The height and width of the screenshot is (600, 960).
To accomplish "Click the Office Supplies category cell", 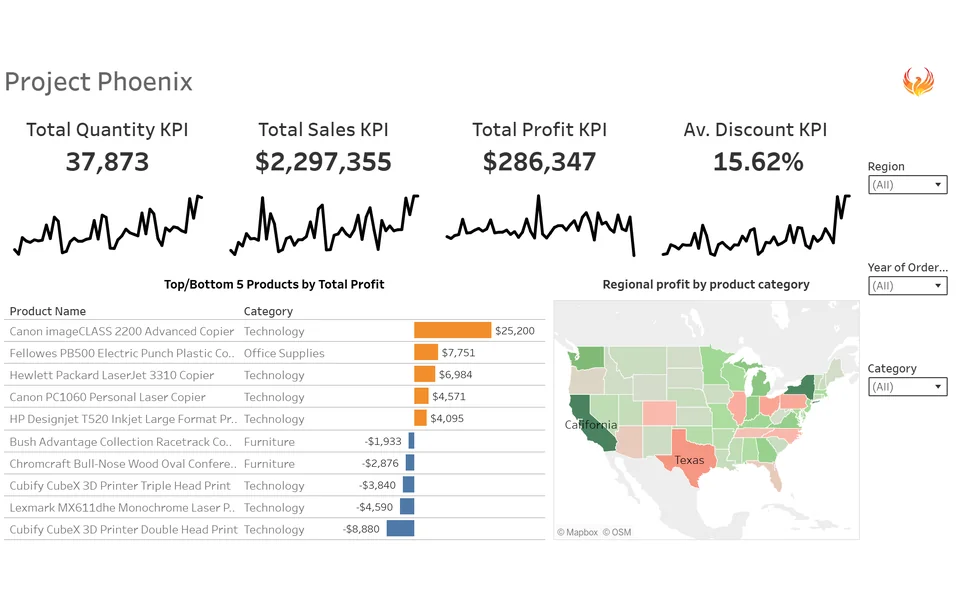I will 284,353.
